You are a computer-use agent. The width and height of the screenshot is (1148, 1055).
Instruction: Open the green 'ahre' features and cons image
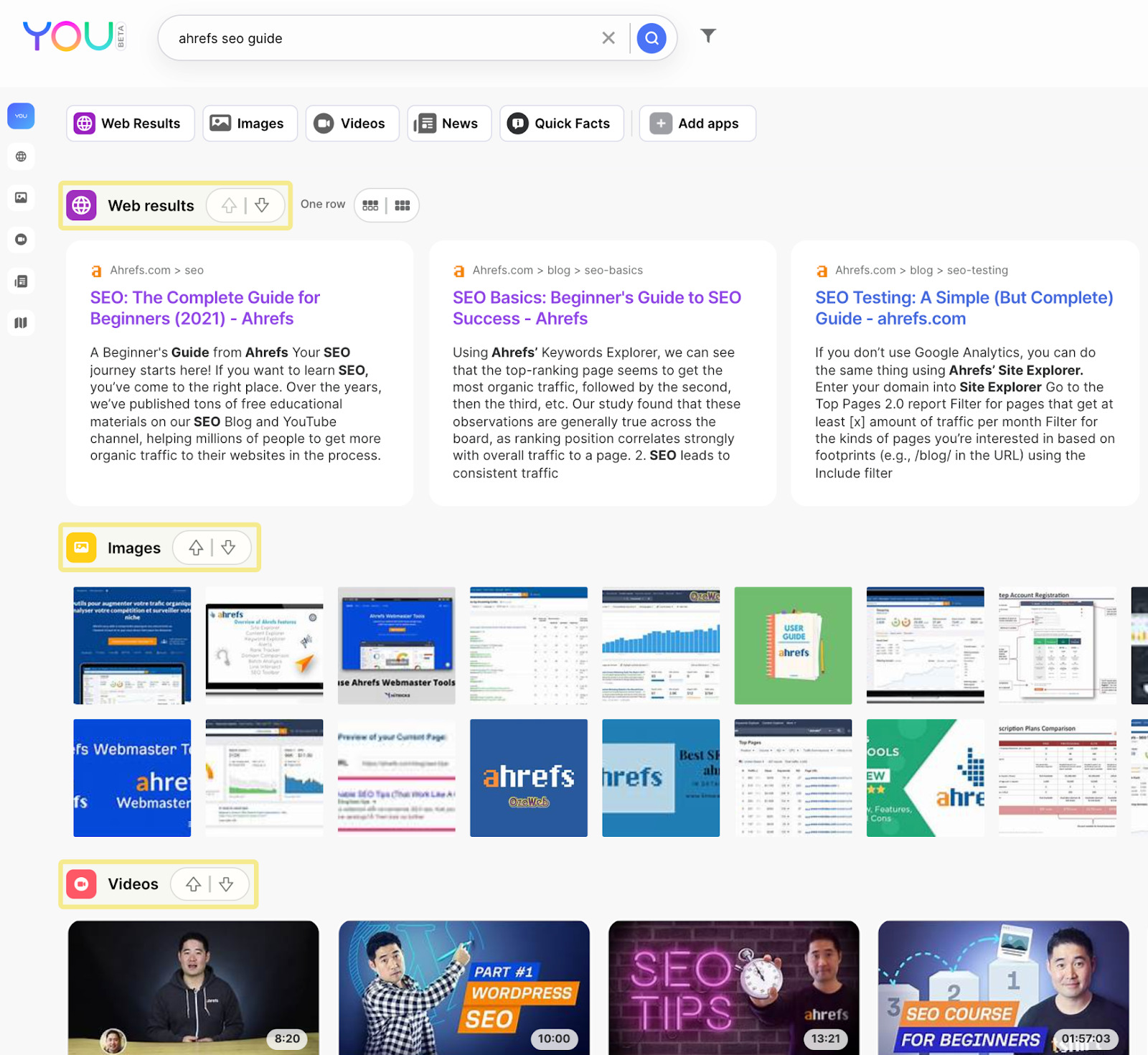coord(925,778)
